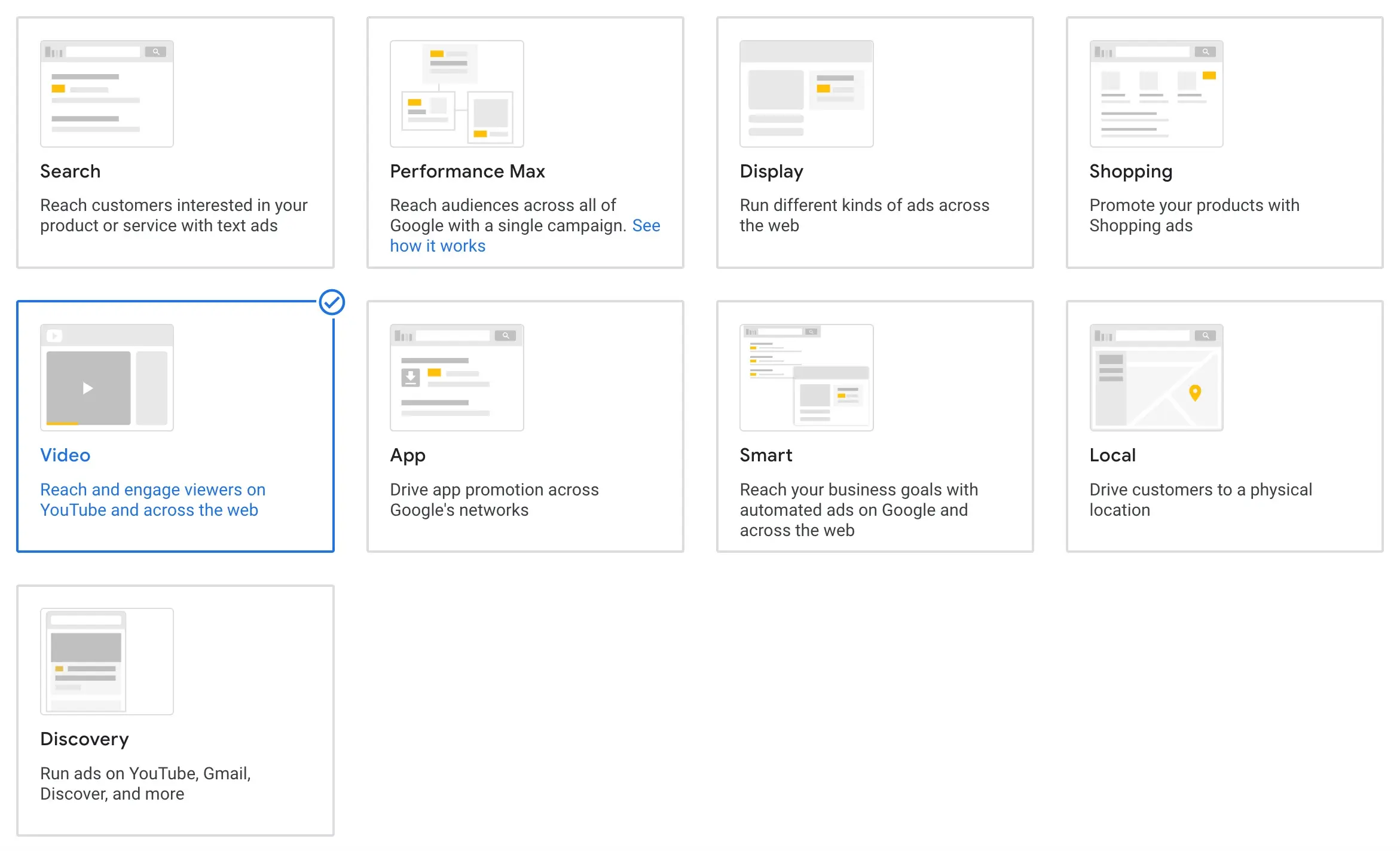1400x851 pixels.
Task: Select the Local campaign heading
Action: coord(1112,455)
